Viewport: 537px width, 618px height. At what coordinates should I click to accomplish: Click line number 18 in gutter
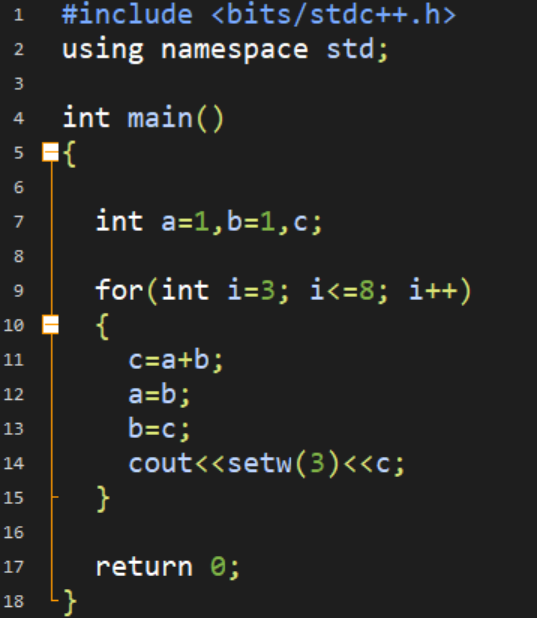[14, 601]
